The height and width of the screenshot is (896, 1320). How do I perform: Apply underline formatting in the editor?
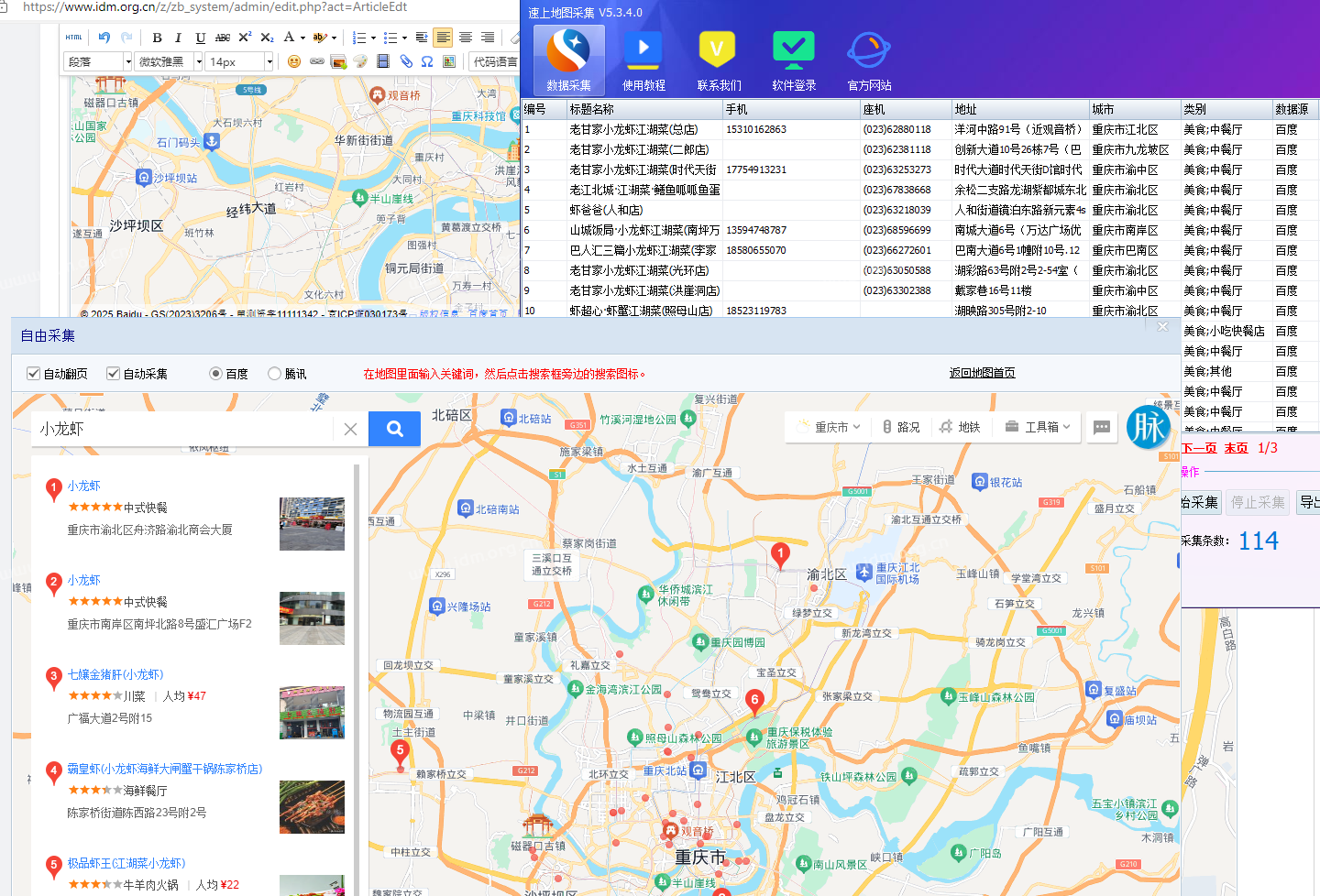[x=200, y=38]
